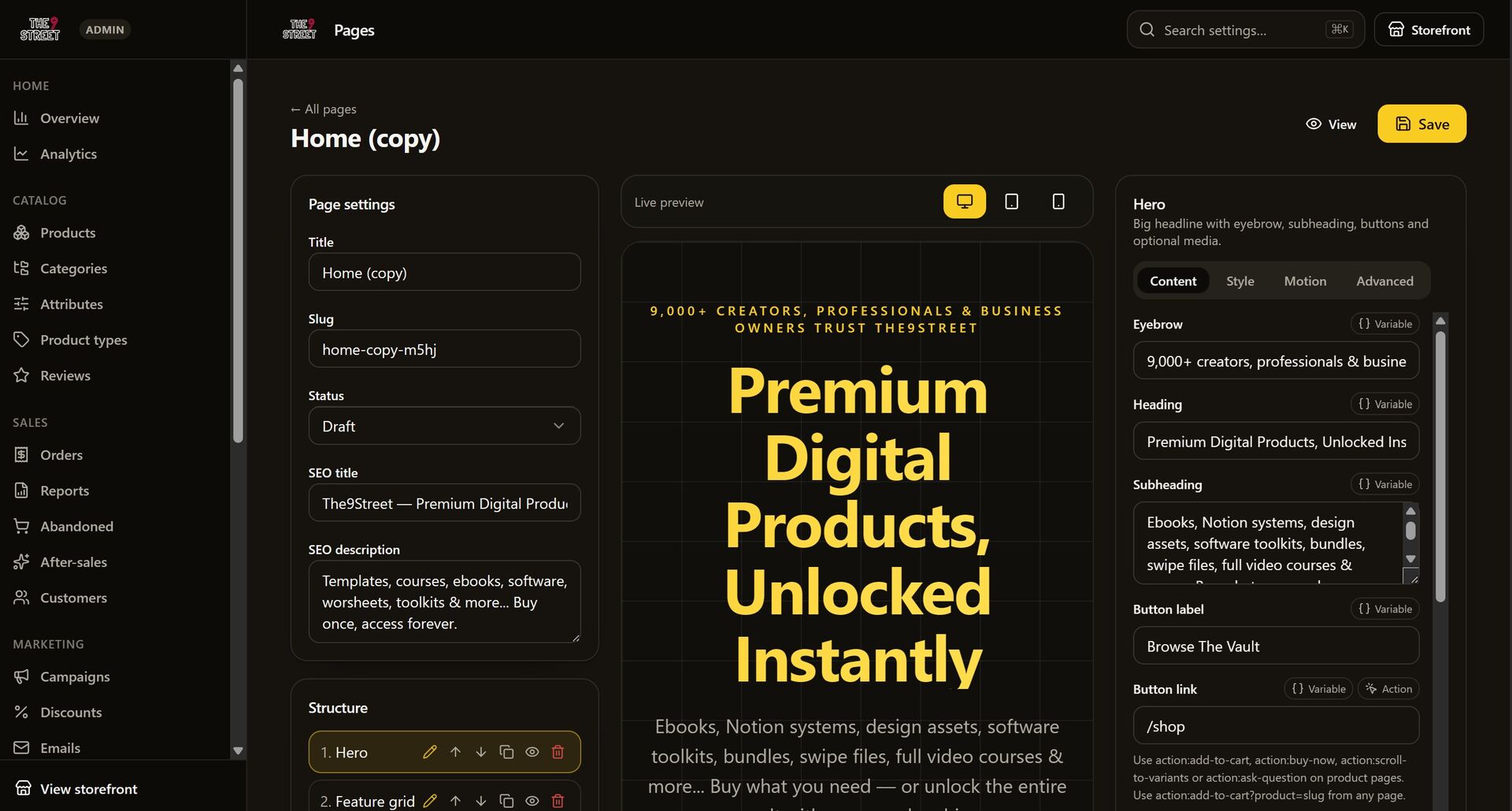Click the Eyebrow text field
The height and width of the screenshot is (811, 1512).
pos(1276,361)
